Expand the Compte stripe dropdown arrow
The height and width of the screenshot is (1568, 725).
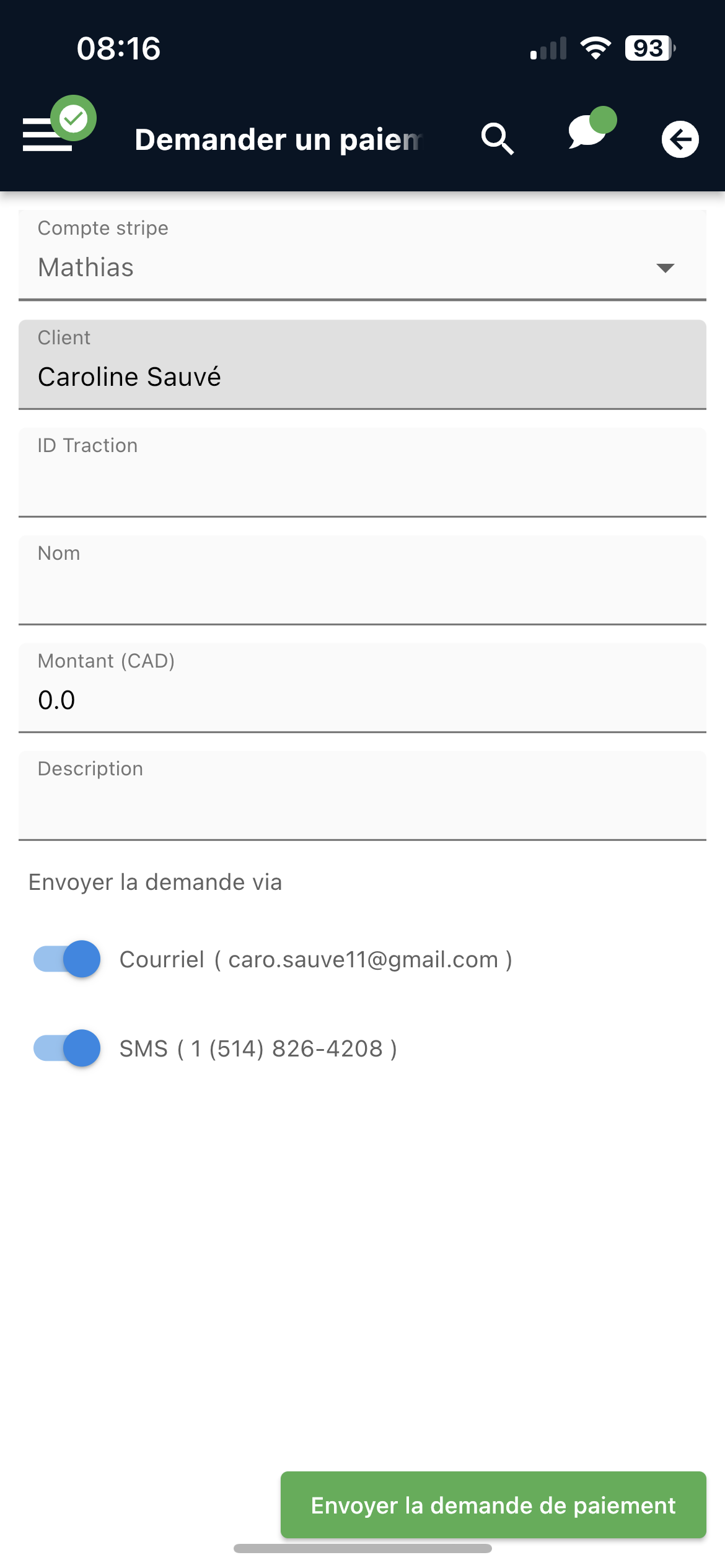coord(665,268)
